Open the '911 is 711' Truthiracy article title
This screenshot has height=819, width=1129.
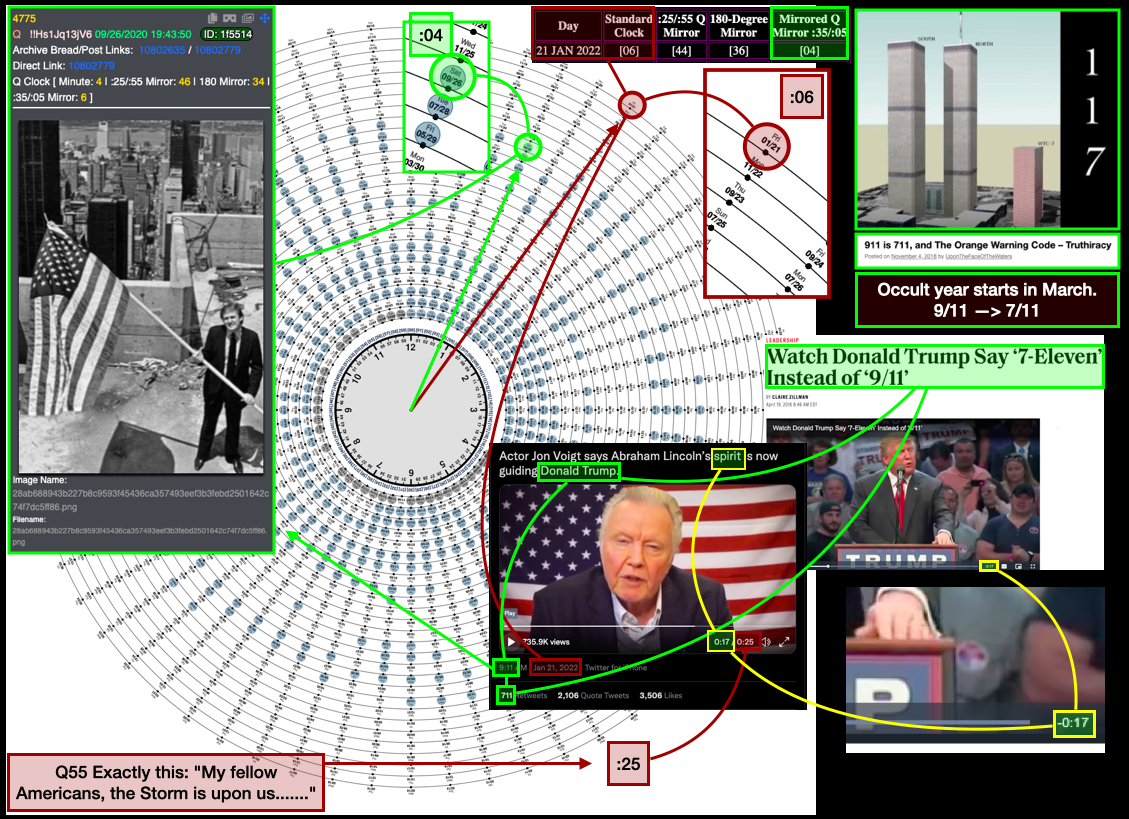pos(988,245)
